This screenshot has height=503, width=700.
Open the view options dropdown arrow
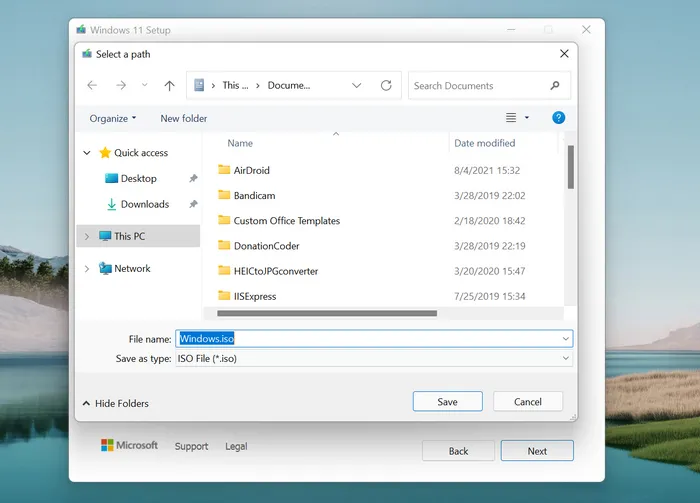(527, 117)
